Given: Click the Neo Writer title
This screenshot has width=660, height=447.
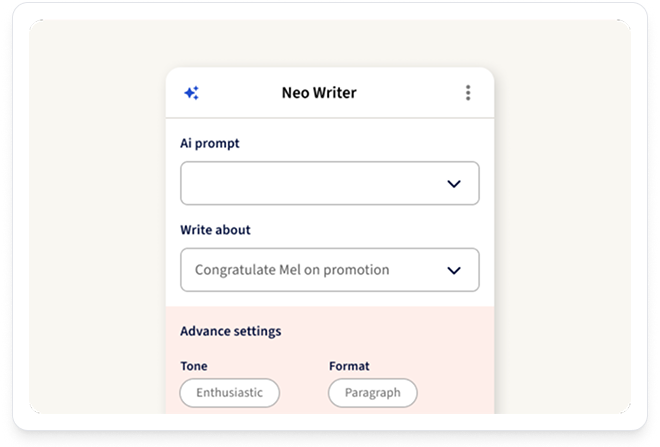Looking at the screenshot, I should coord(319,93).
